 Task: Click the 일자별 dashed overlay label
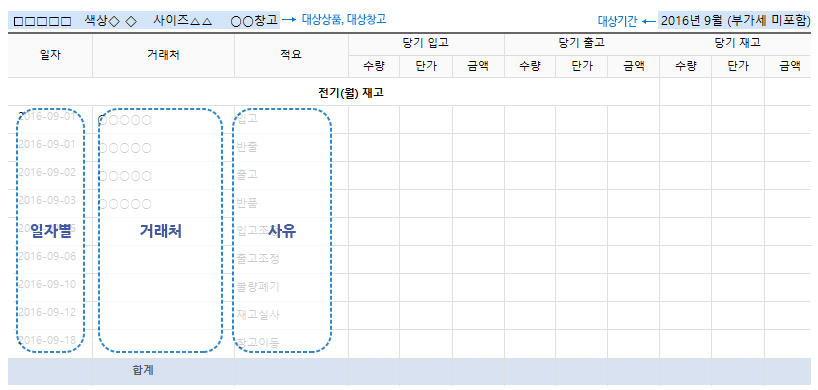(x=50, y=231)
